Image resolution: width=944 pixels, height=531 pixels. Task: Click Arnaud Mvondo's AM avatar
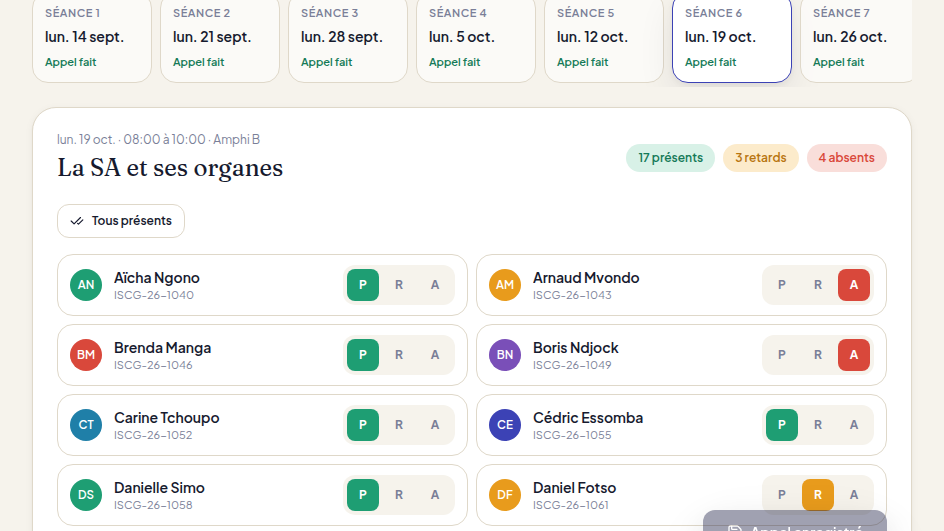click(x=505, y=285)
